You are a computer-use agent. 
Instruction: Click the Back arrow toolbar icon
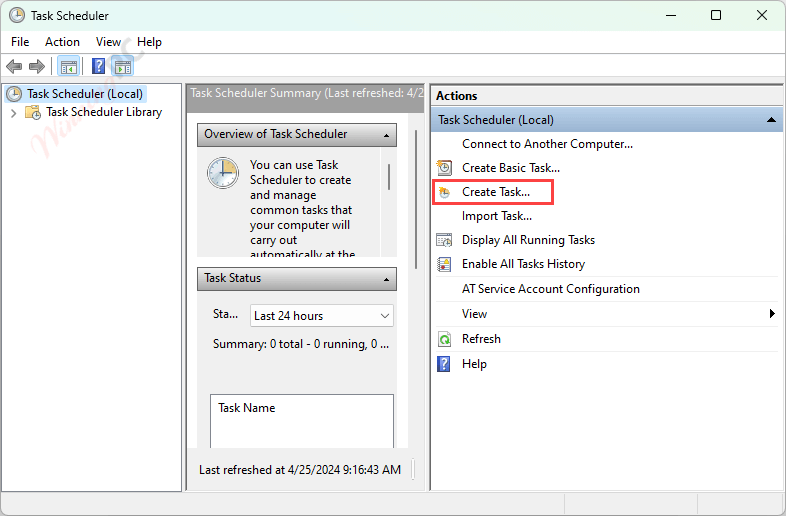pos(14,66)
